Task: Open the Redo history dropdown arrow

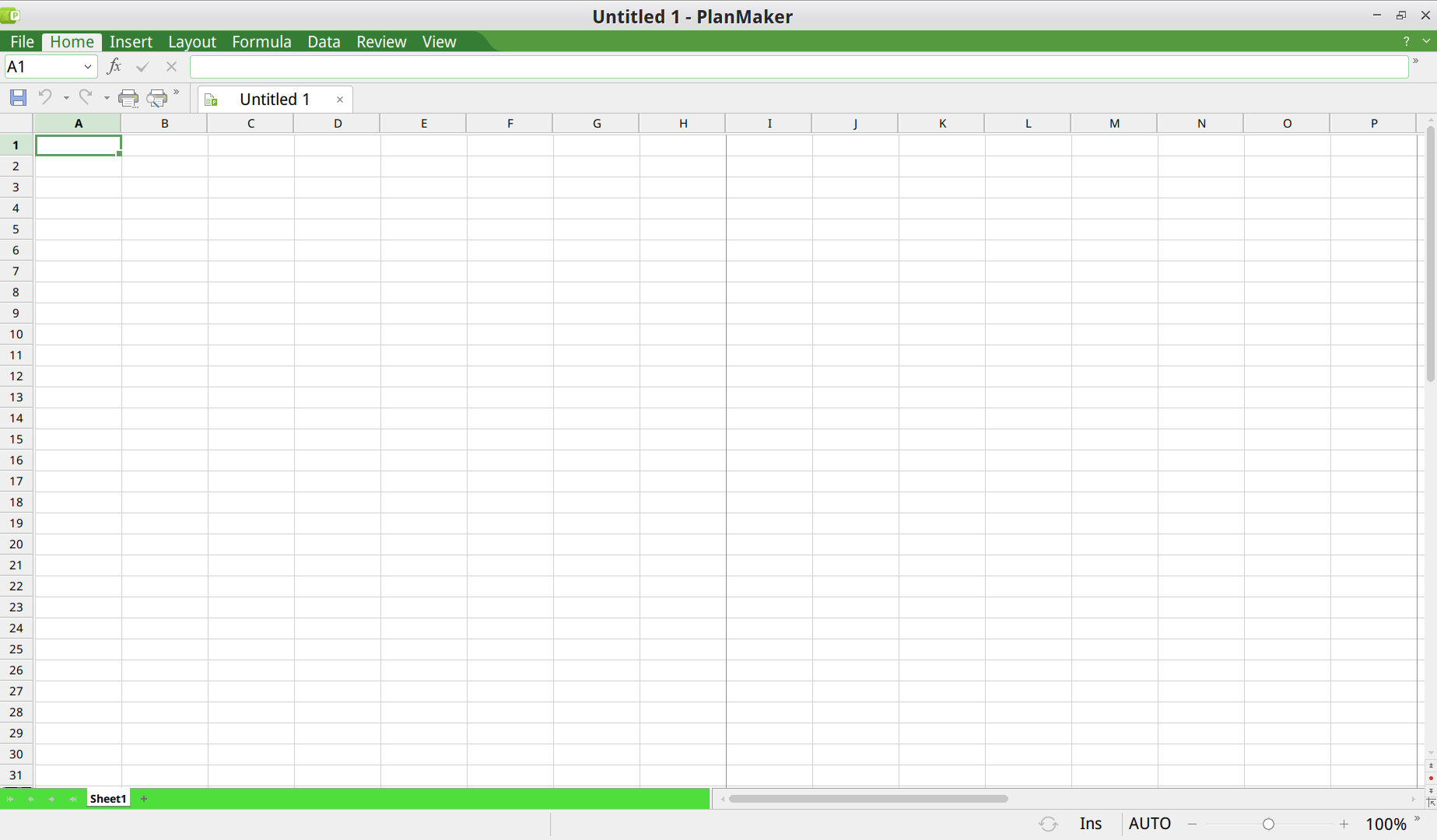Action: pyautogui.click(x=107, y=98)
